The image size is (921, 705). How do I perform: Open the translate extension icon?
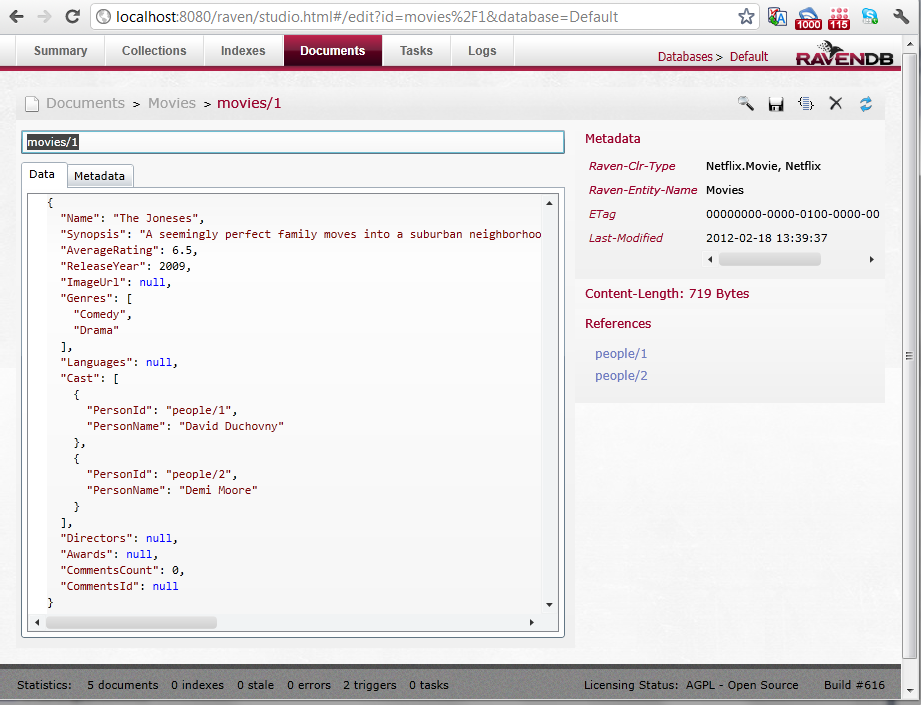click(777, 17)
